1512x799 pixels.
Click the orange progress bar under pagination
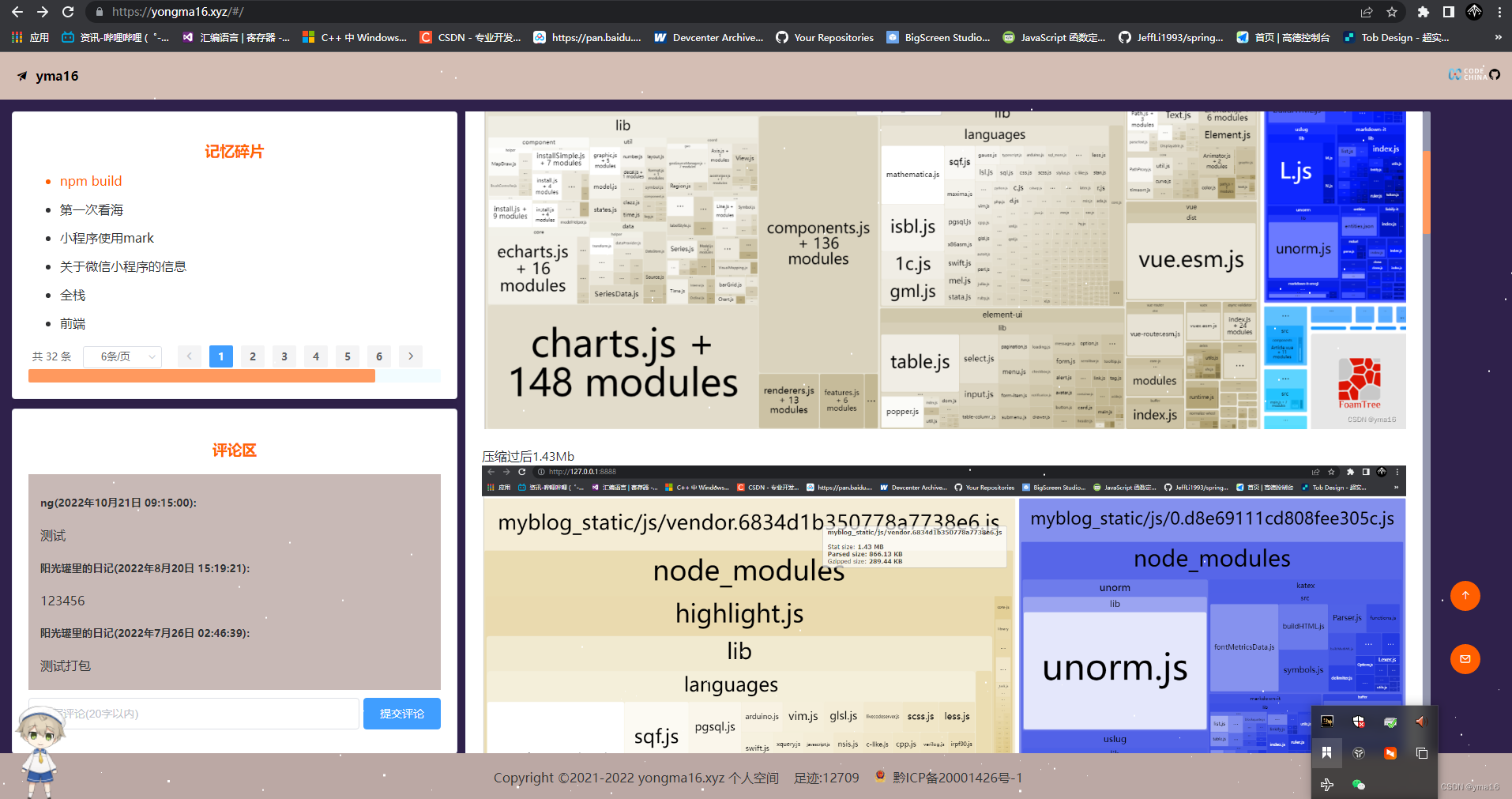[x=201, y=376]
